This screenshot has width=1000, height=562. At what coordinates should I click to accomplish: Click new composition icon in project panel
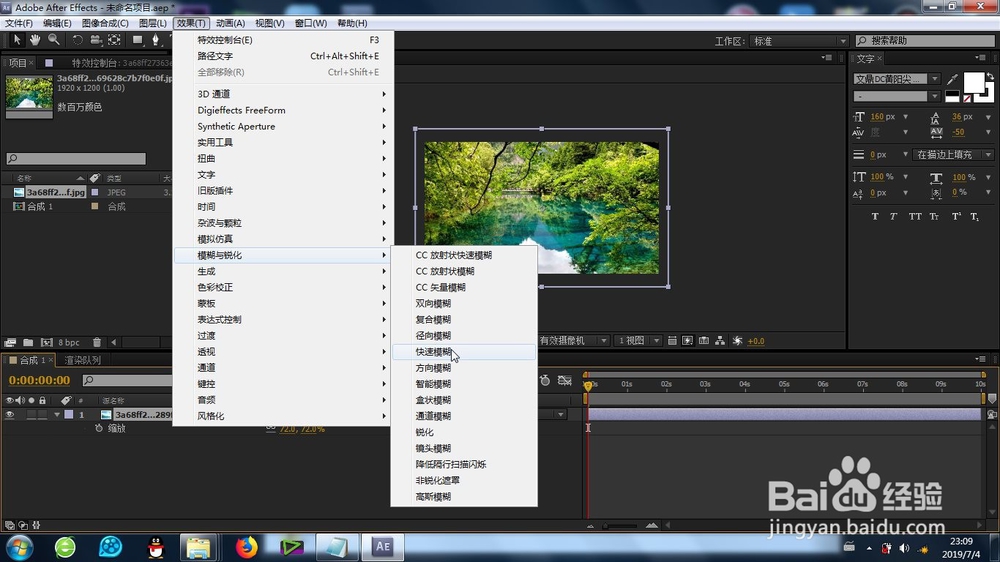[x=47, y=343]
